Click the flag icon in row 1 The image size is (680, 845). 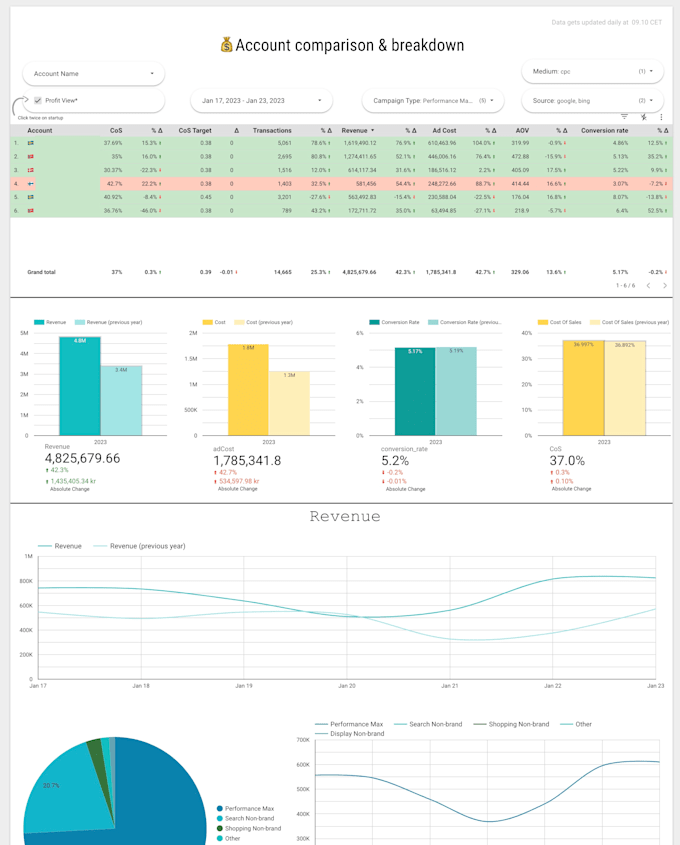31,143
